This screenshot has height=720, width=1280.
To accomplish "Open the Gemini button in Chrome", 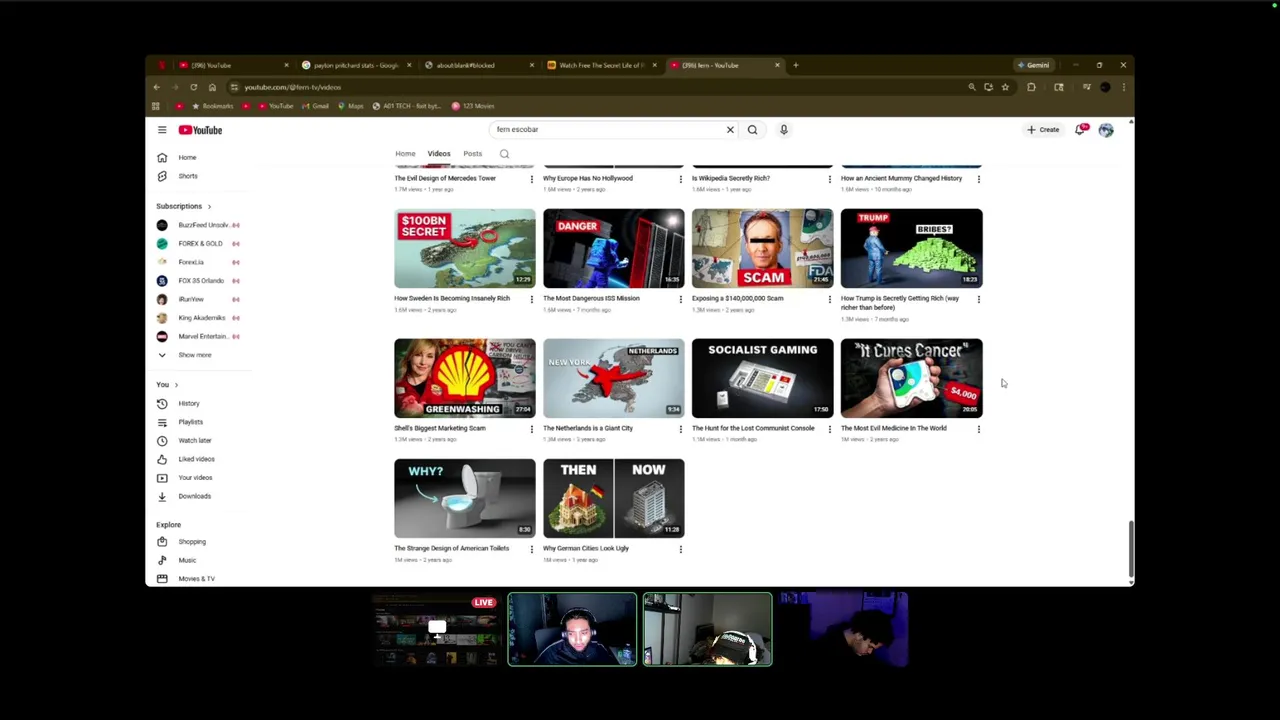I will 1033,65.
